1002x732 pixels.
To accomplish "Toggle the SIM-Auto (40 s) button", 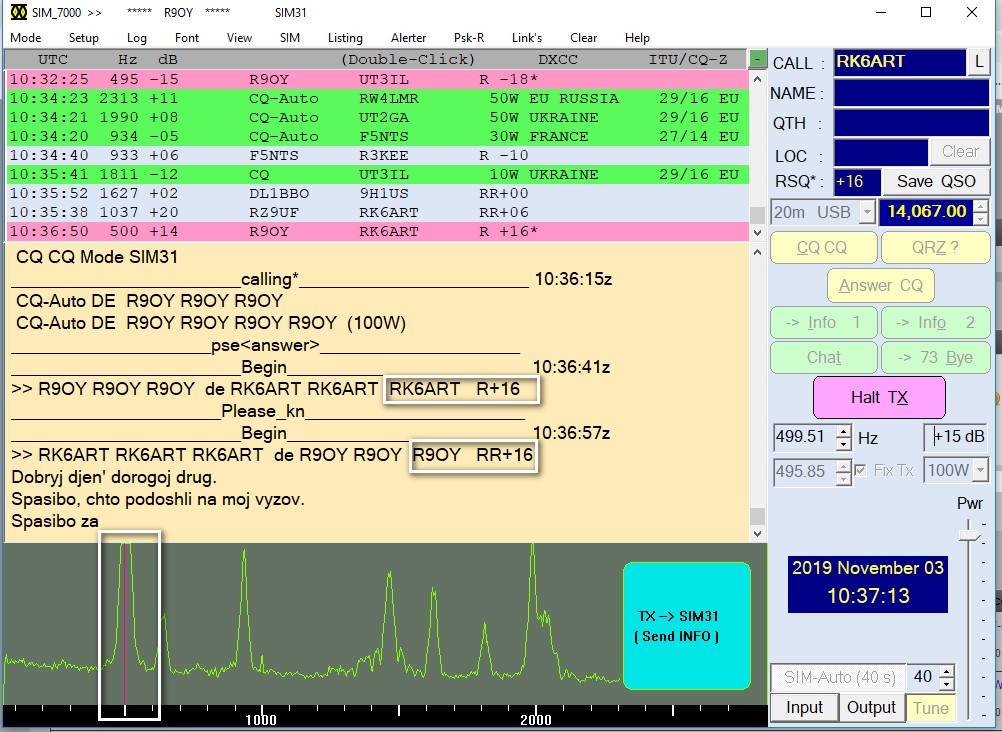I will 837,678.
